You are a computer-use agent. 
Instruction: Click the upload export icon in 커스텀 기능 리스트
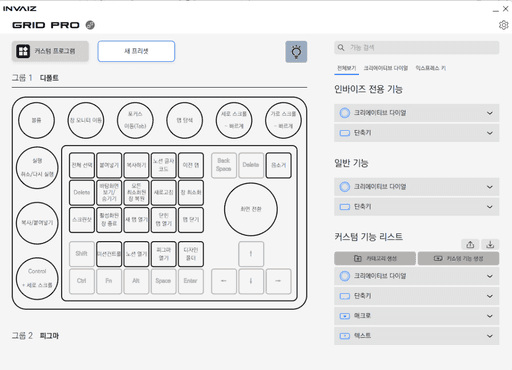470,244
